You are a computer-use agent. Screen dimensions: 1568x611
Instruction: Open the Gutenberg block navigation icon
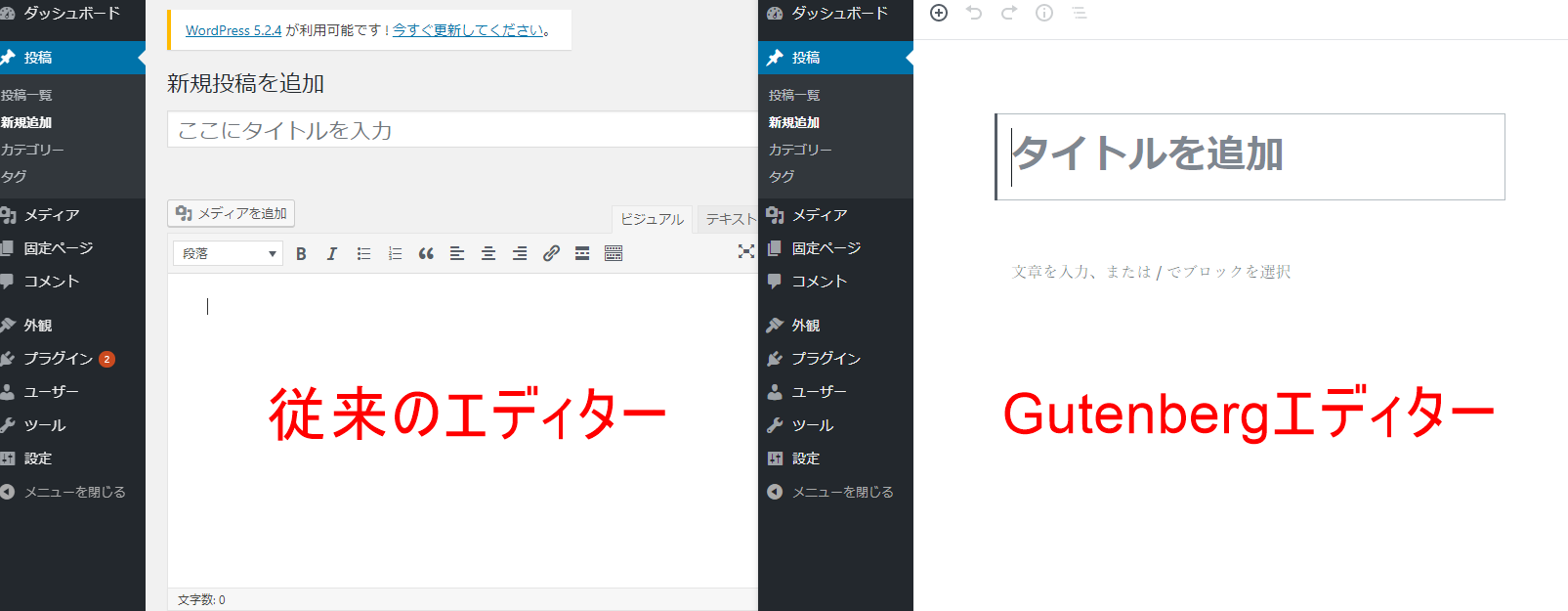click(1080, 13)
